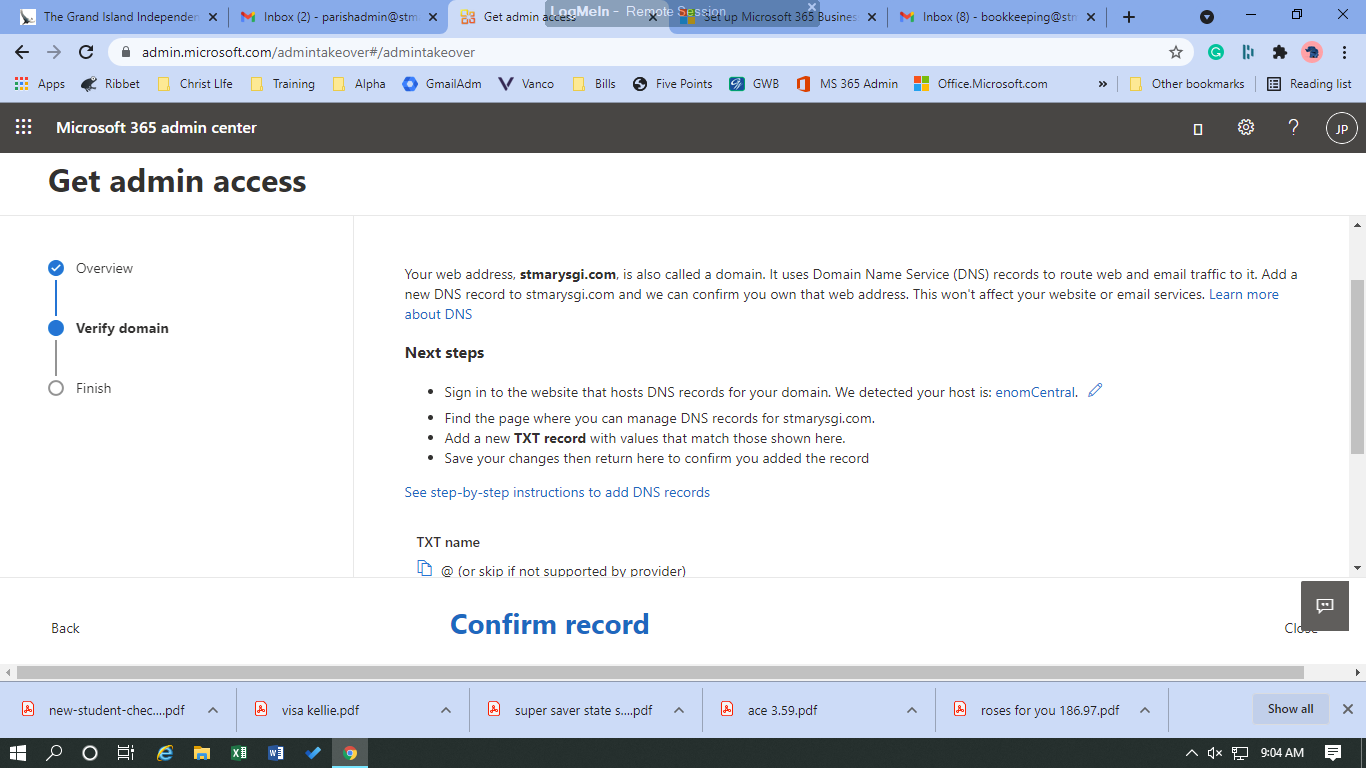Copy the TXT name value
The height and width of the screenshot is (768, 1366).
coord(424,569)
